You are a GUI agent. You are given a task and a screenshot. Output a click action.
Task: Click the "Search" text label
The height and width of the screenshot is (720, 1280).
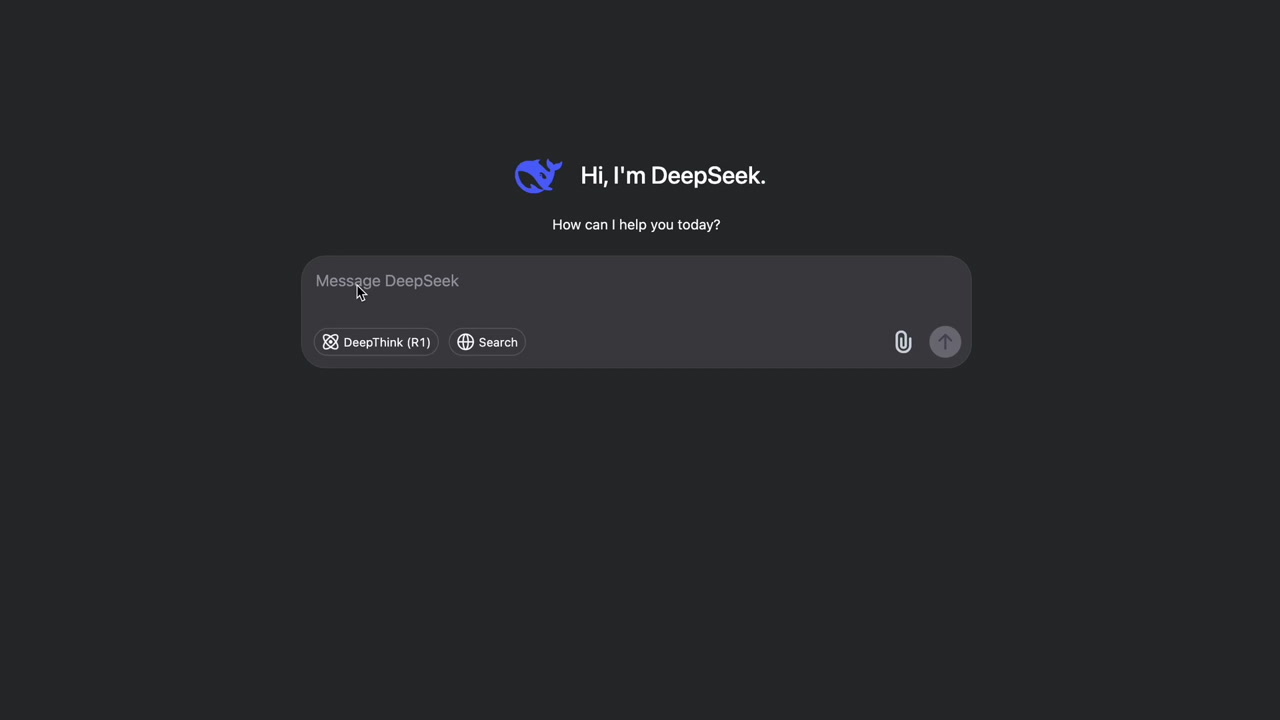click(x=498, y=342)
